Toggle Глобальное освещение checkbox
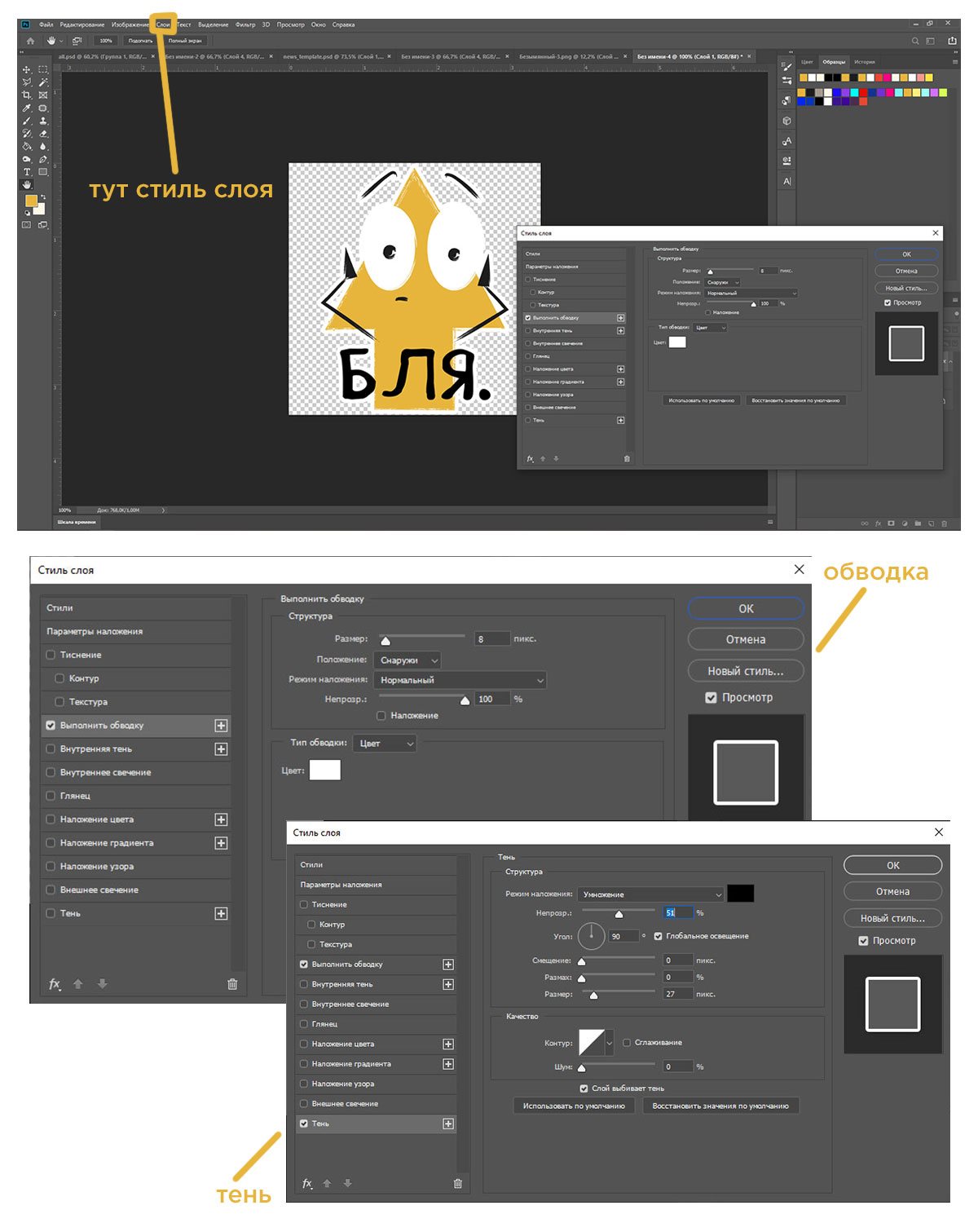This screenshot has height=1232, width=978. [658, 936]
